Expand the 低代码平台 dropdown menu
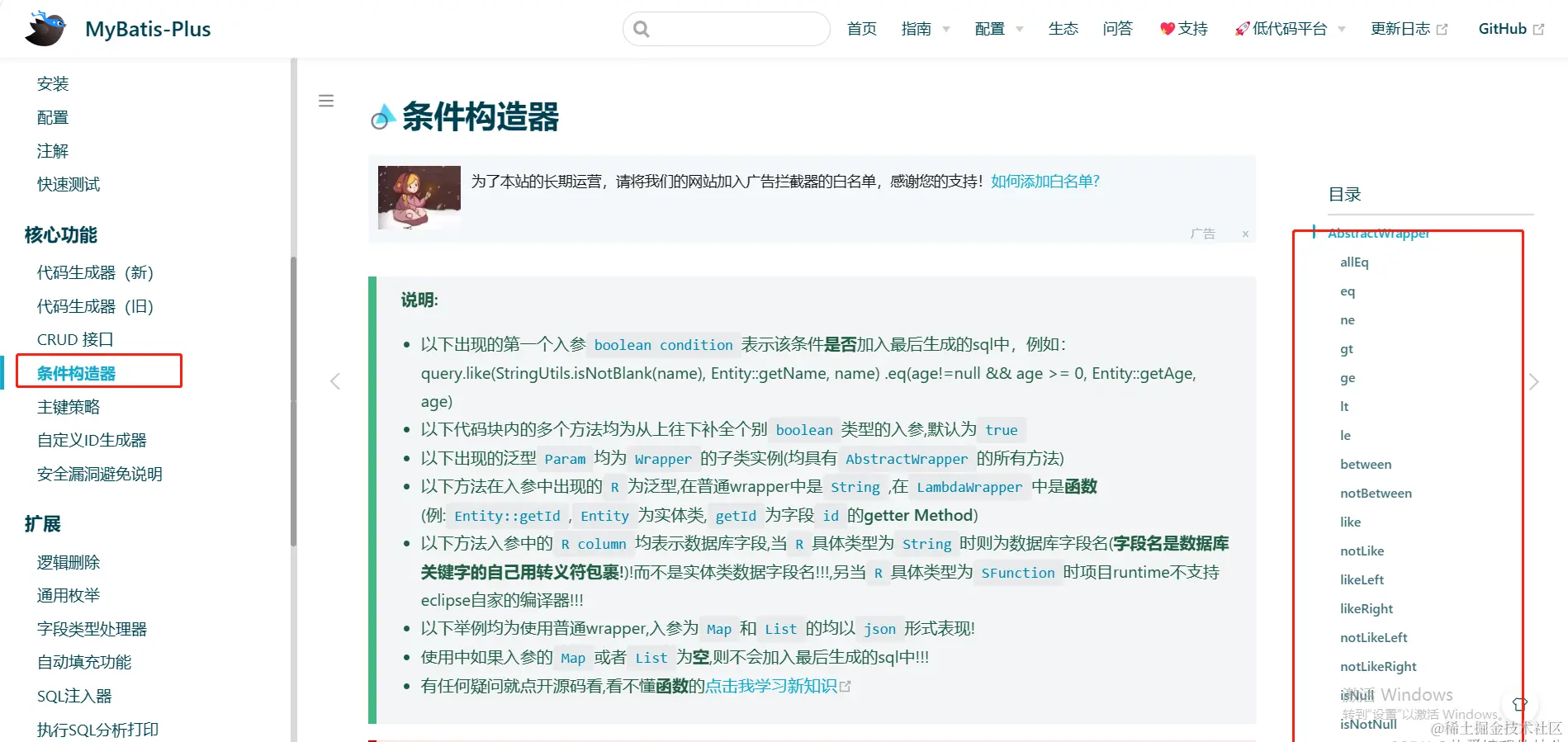 [1290, 29]
